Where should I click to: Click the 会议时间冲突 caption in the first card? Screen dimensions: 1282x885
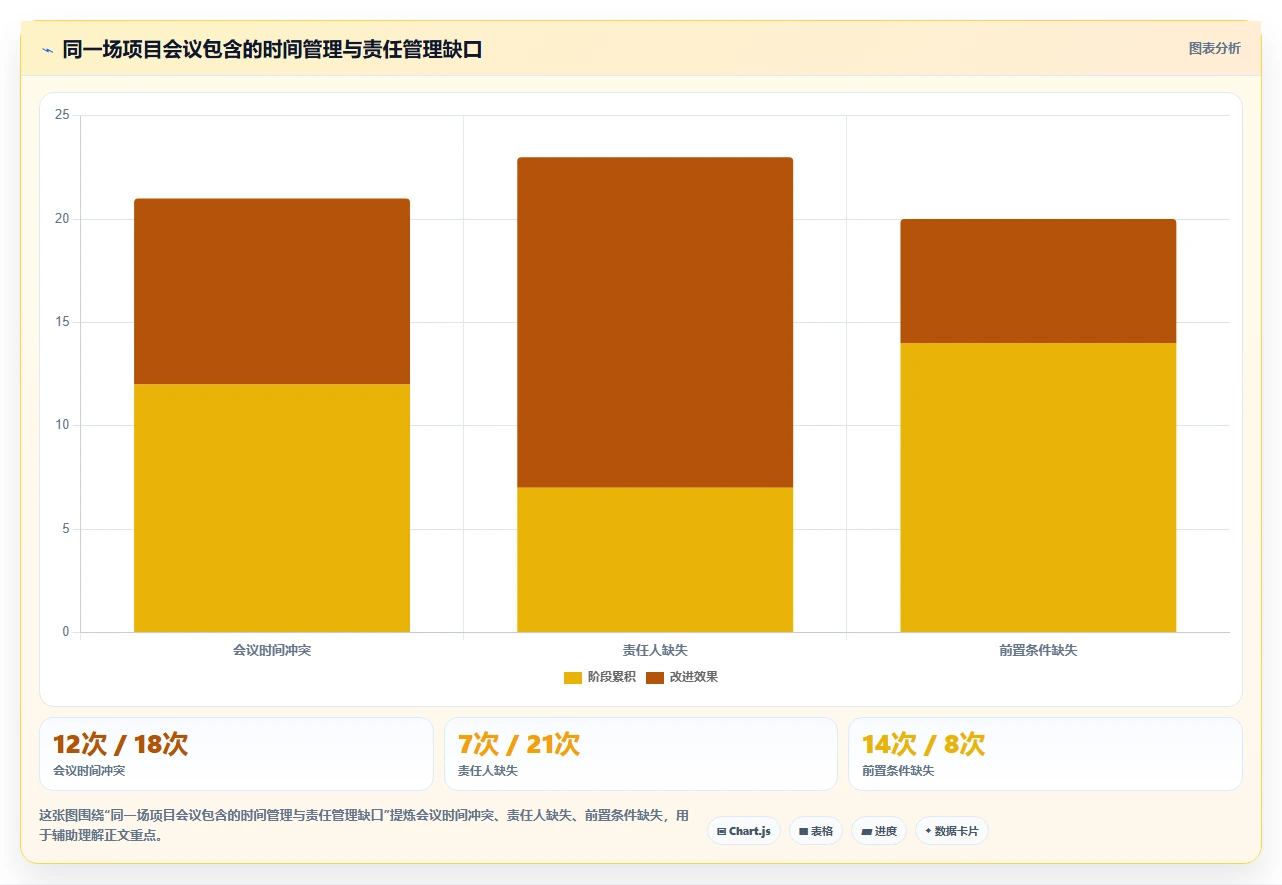(x=89, y=771)
